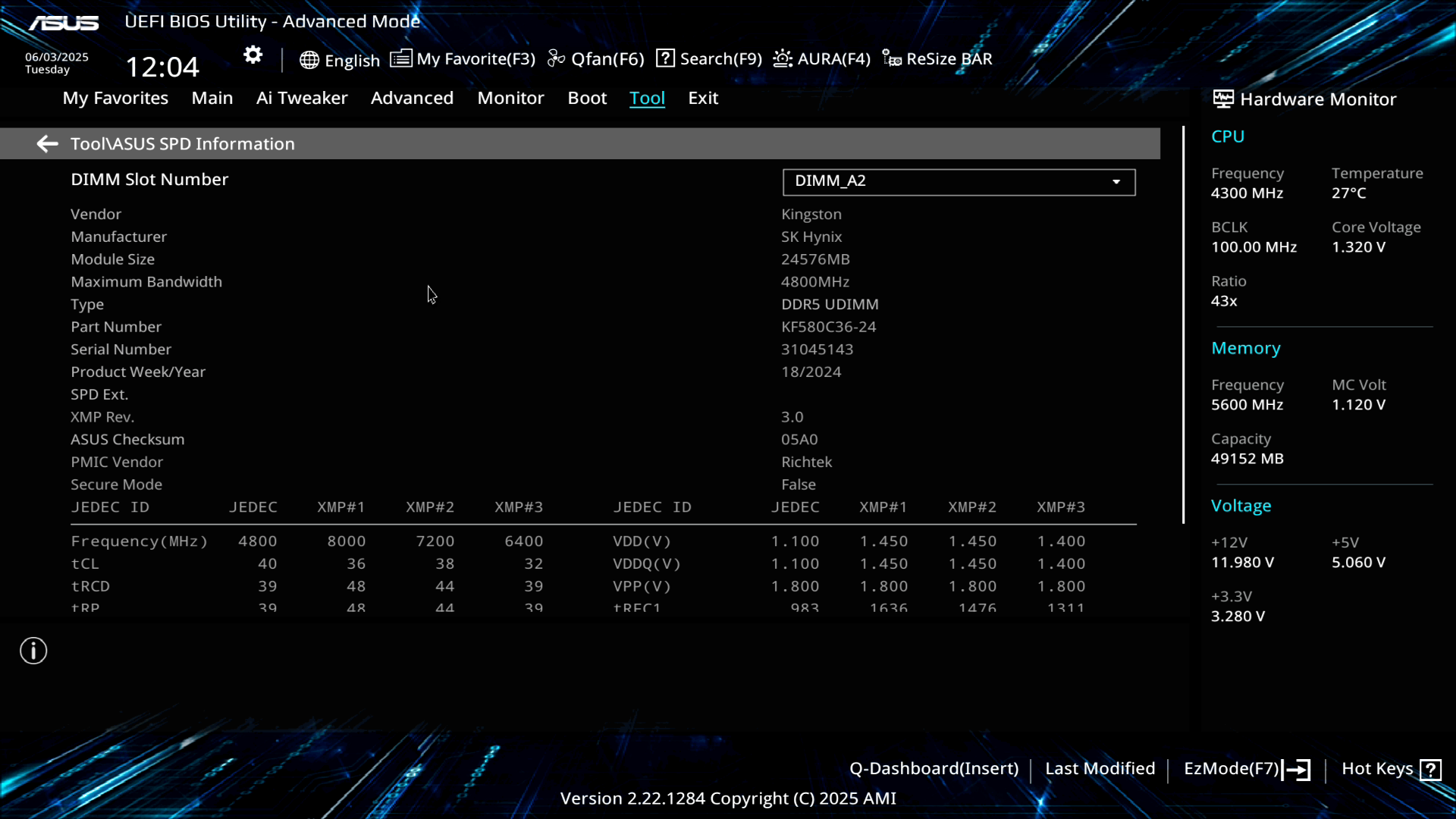Open Search(F9) tool

click(x=709, y=59)
